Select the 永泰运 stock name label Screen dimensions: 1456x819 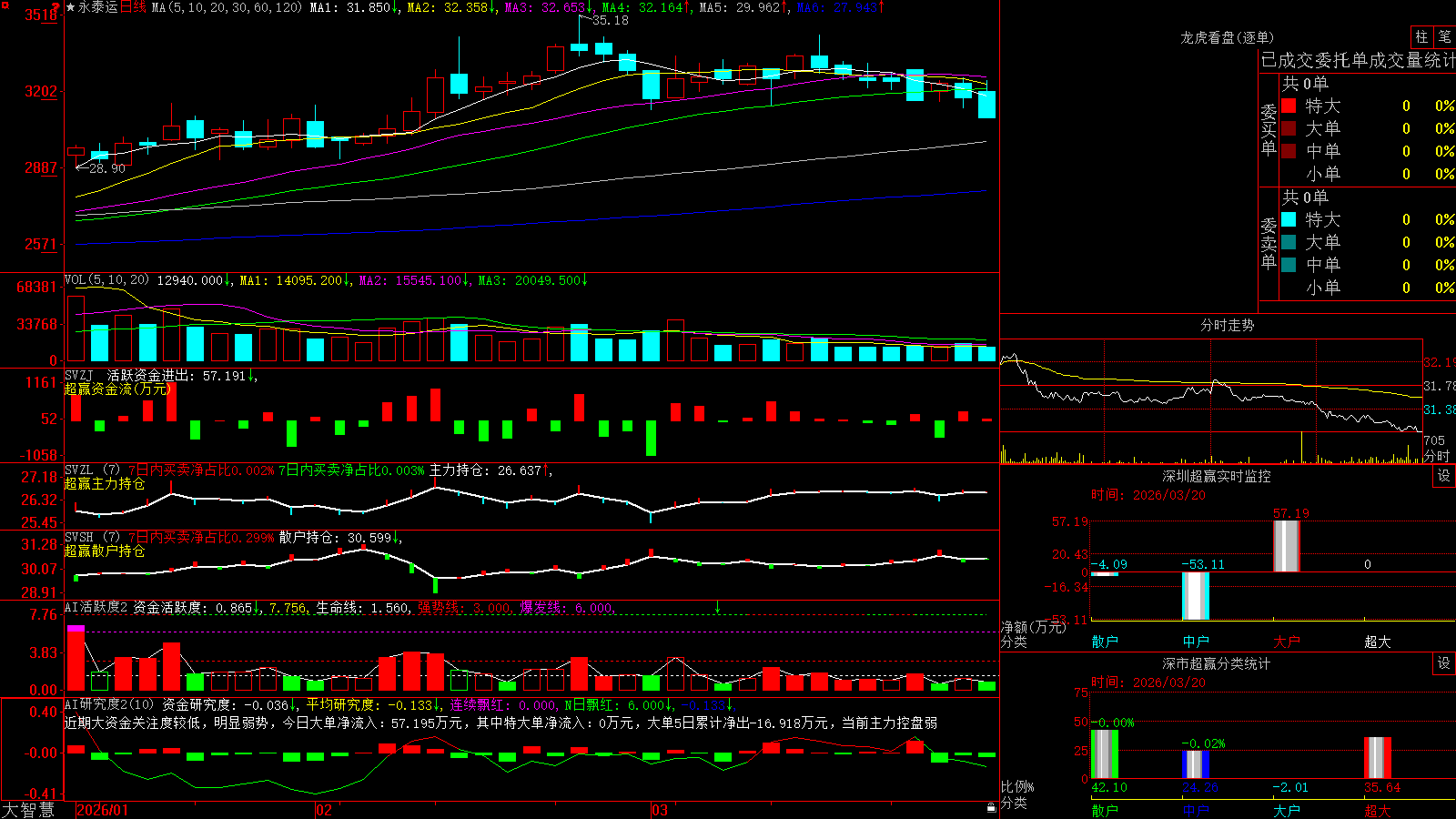click(x=98, y=7)
